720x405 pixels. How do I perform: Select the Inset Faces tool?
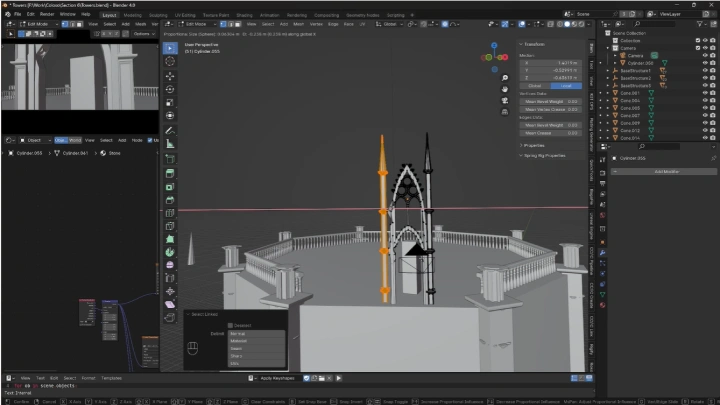(x=170, y=187)
